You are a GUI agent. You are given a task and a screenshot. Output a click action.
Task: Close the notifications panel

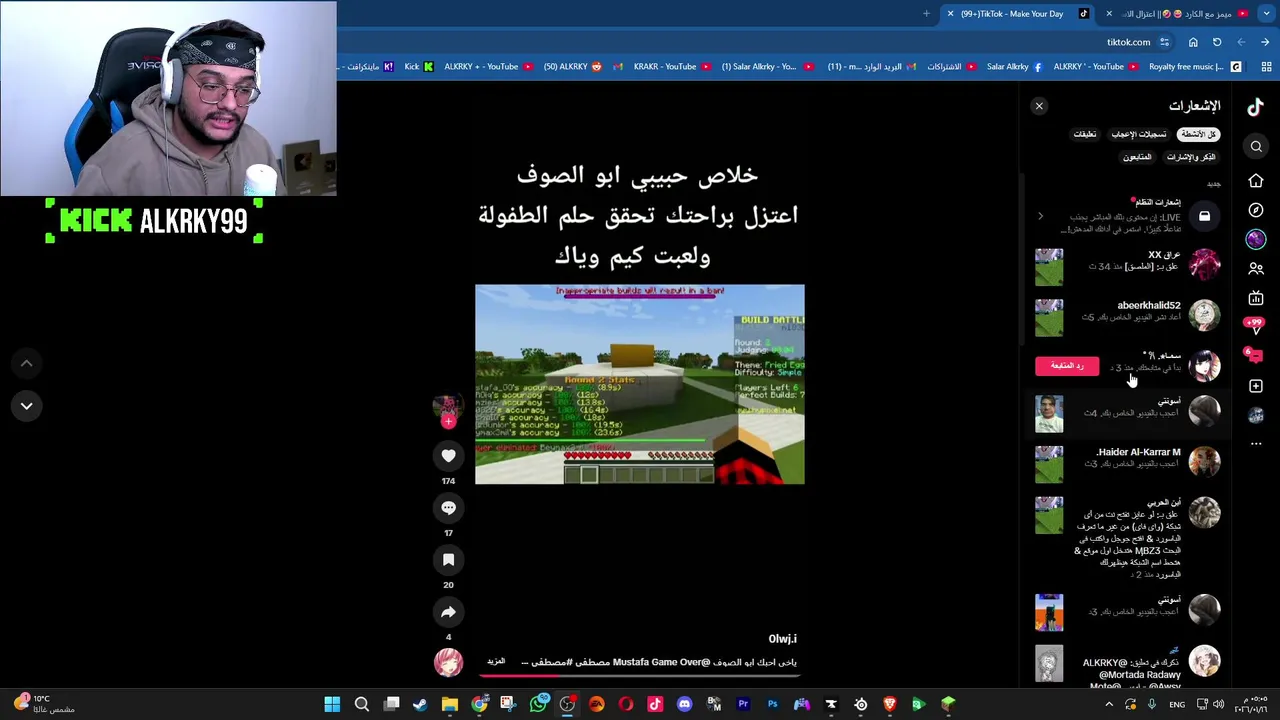pos(1039,106)
